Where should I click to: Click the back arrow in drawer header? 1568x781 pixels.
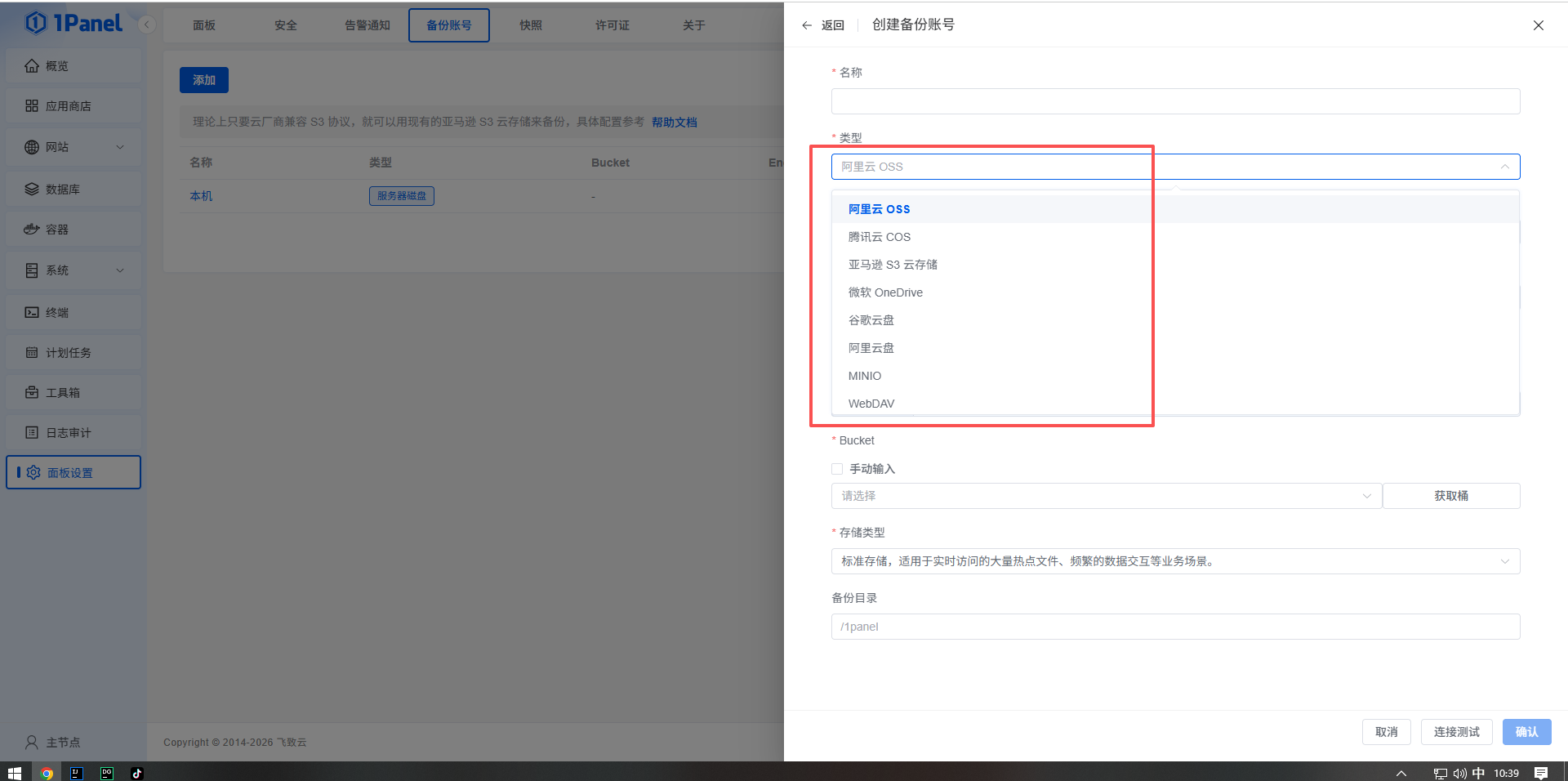(x=807, y=25)
